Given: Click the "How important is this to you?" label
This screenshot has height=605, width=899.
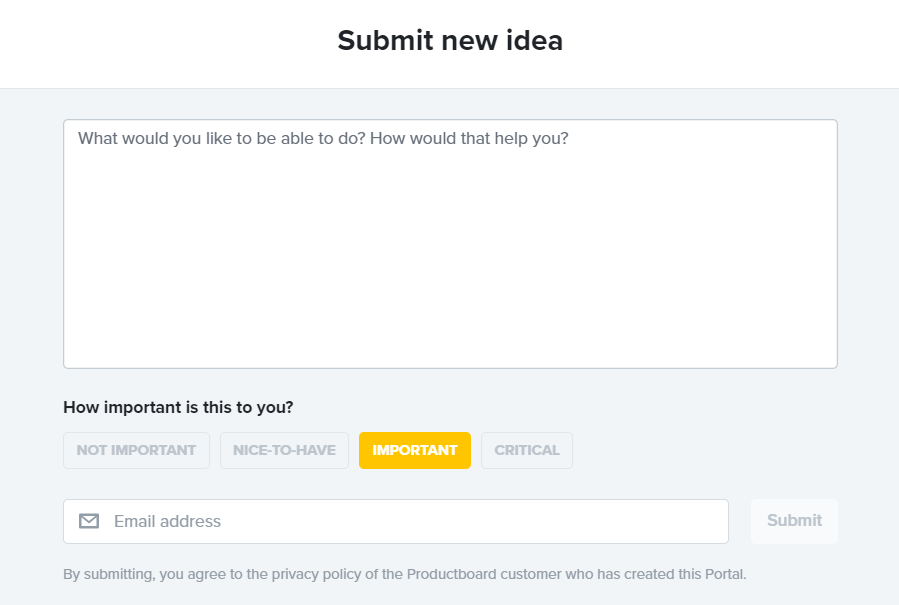Looking at the screenshot, I should [178, 407].
